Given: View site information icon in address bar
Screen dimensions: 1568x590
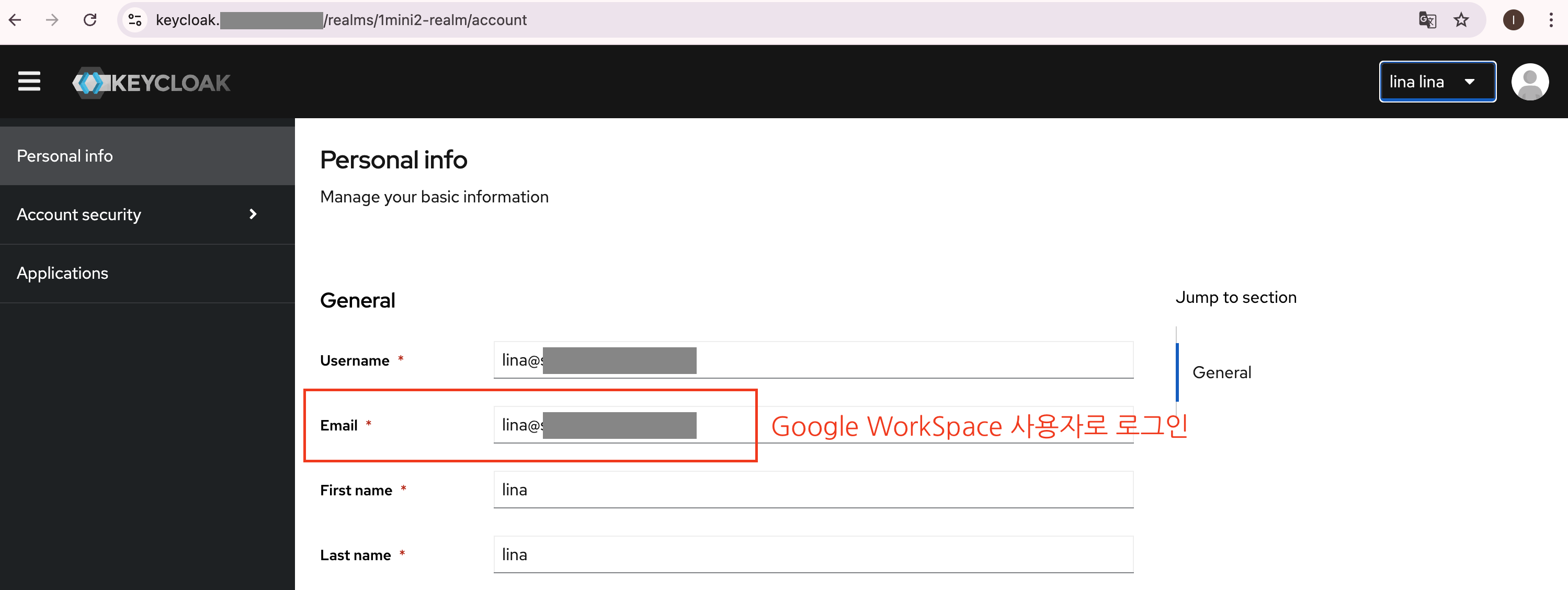Looking at the screenshot, I should coord(135,20).
